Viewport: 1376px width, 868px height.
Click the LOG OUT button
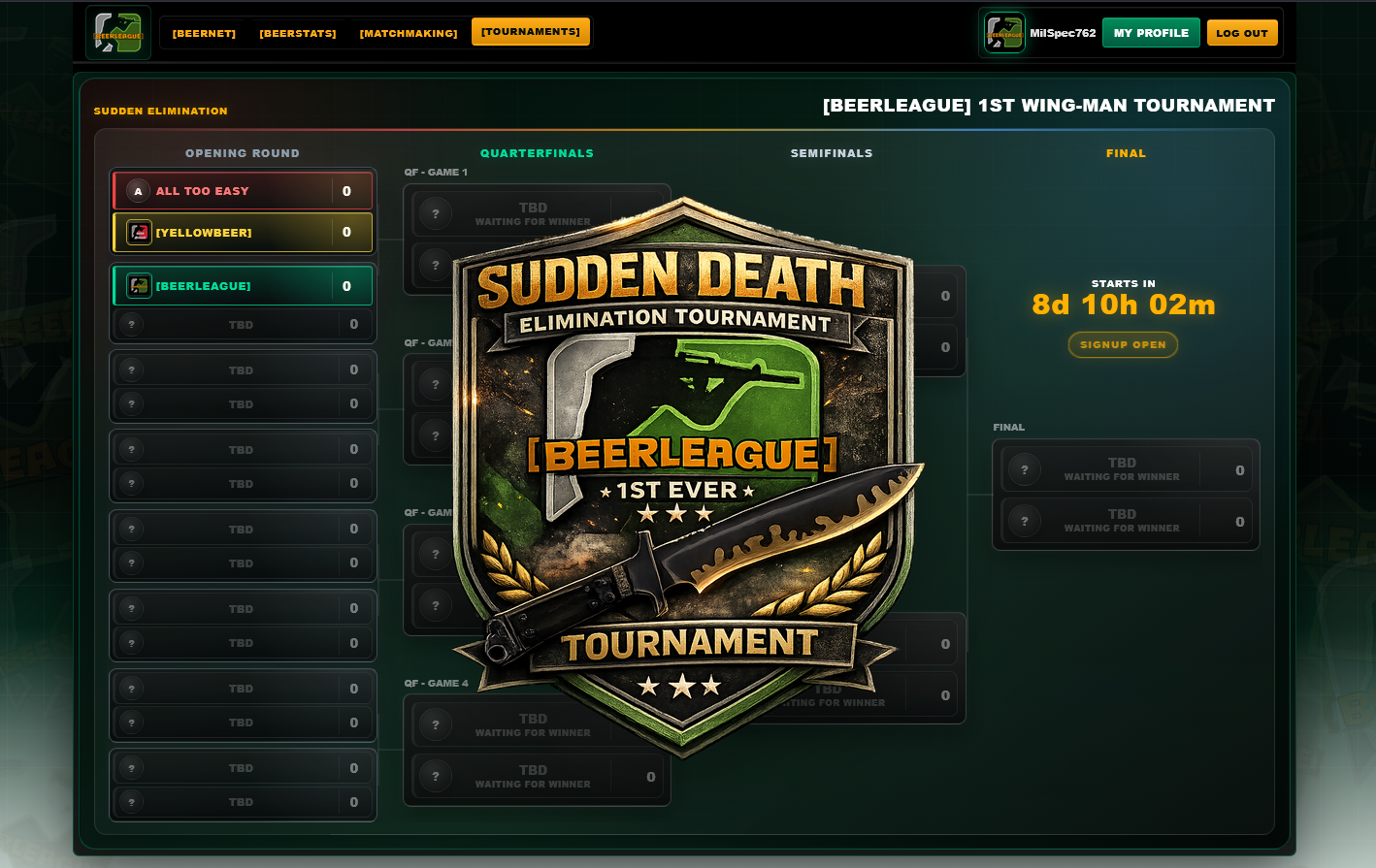point(1242,33)
